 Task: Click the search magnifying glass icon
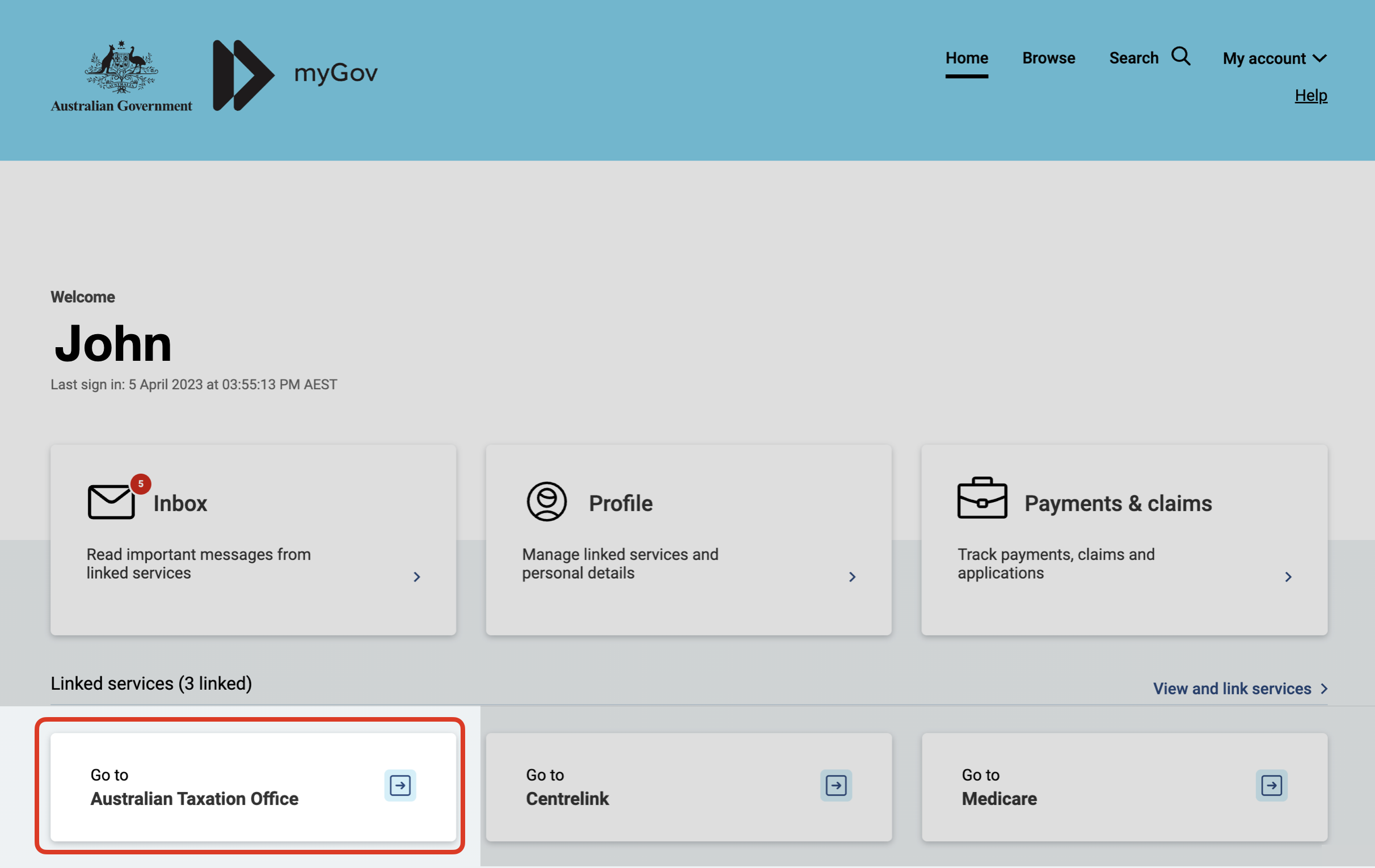tap(1180, 57)
